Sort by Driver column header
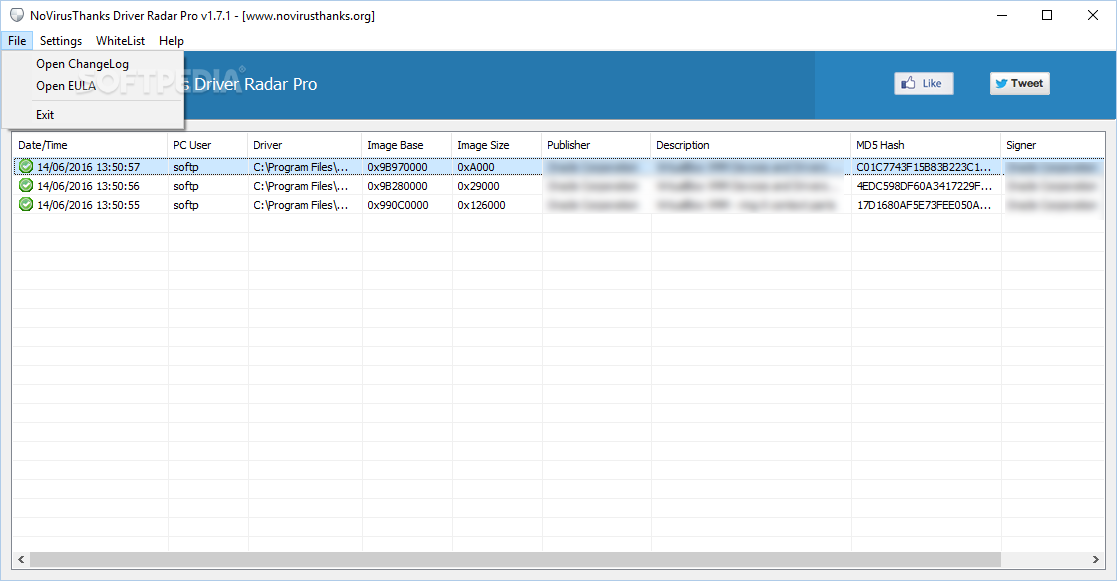 [x=304, y=145]
